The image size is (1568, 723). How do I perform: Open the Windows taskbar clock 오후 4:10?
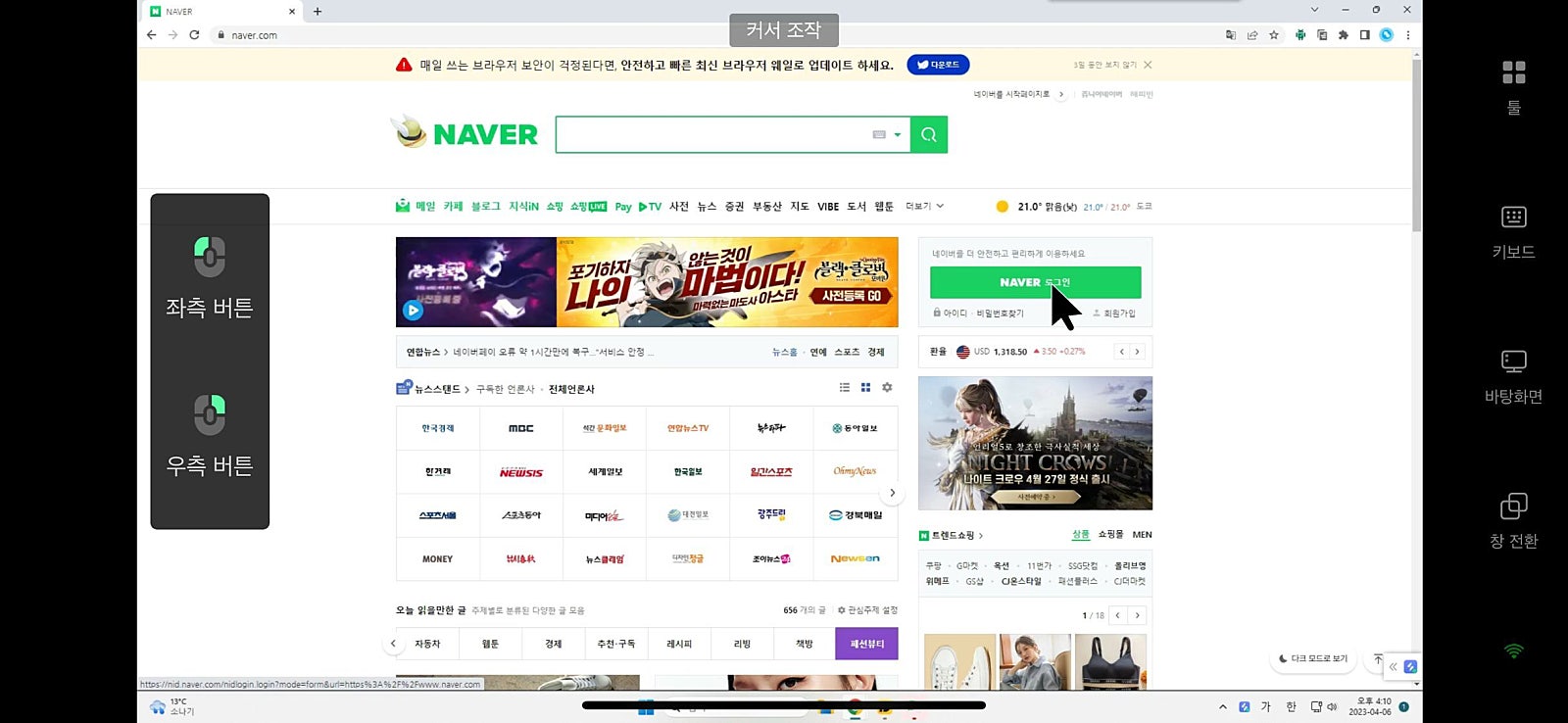1370,707
